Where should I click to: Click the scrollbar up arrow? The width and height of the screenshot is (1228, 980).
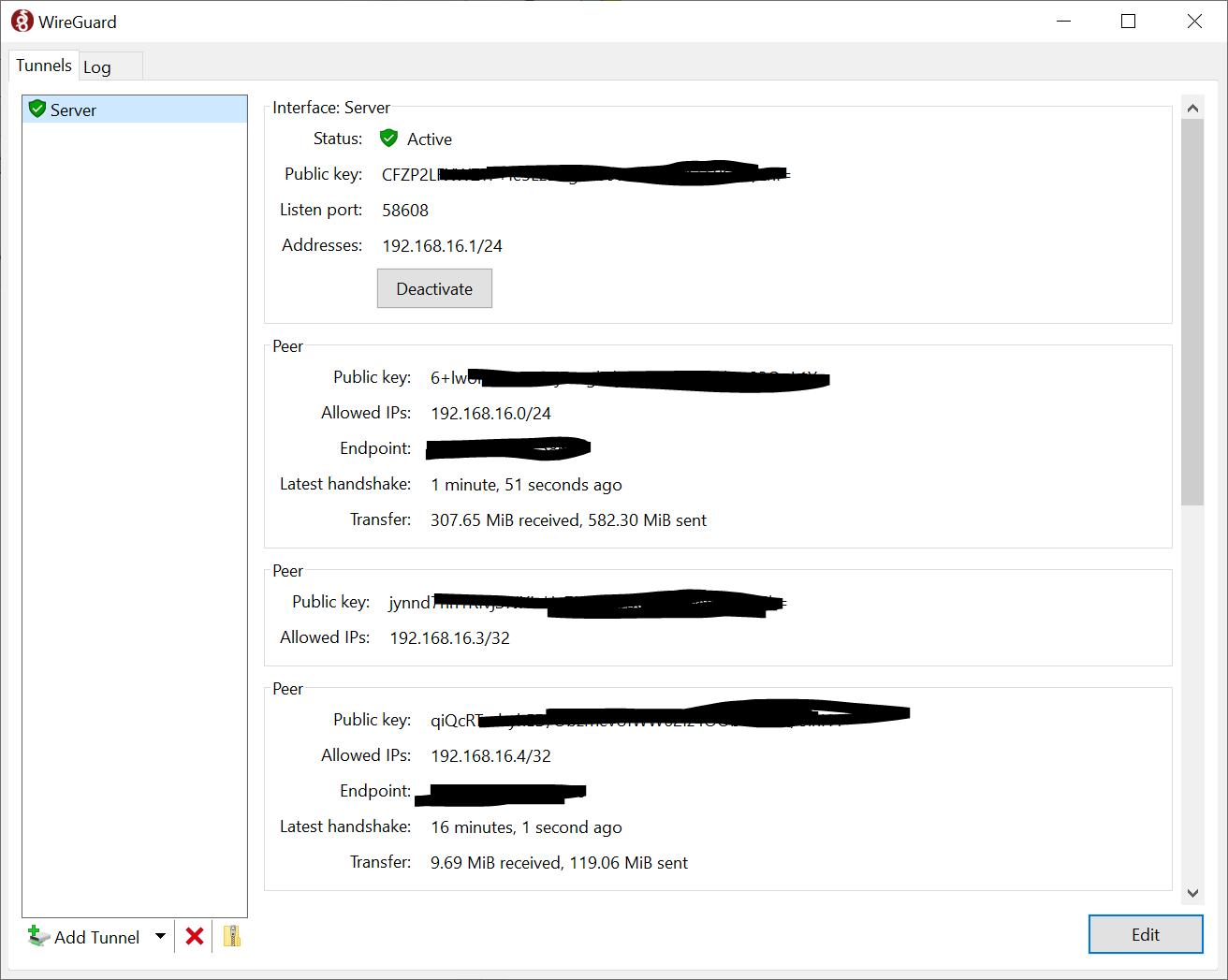tap(1192, 108)
